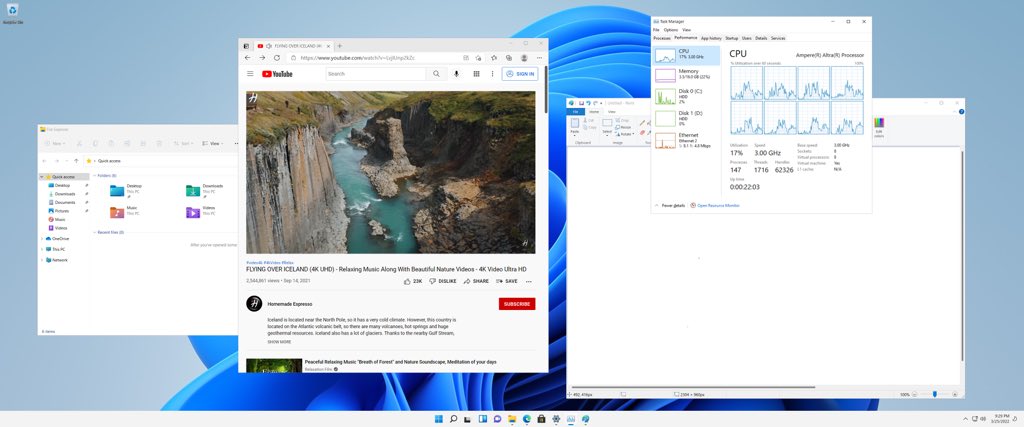Select Disk 0 (C:) performance entry
Viewport: 1024px width, 427px height.
tap(686, 97)
